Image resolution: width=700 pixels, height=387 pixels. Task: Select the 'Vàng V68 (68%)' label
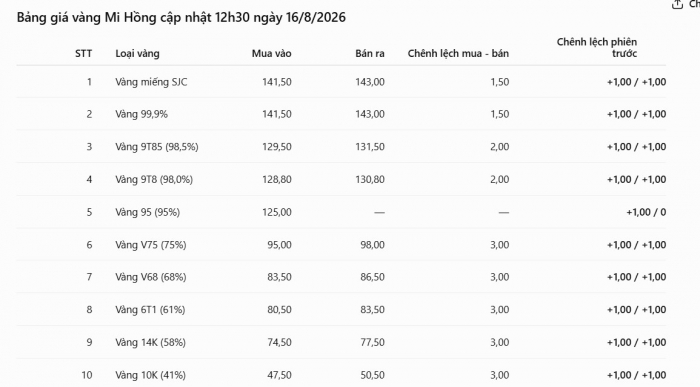(150, 277)
